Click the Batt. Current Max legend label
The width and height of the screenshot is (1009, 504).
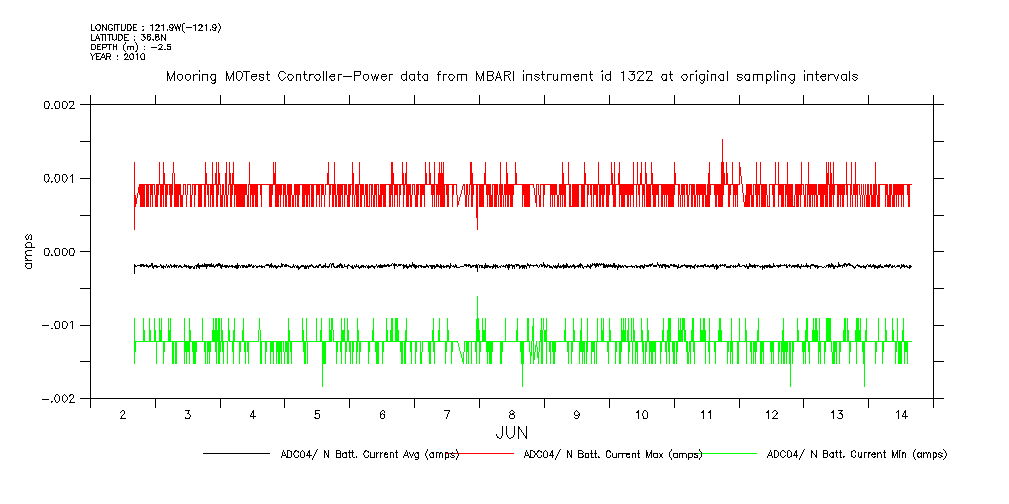click(612, 454)
